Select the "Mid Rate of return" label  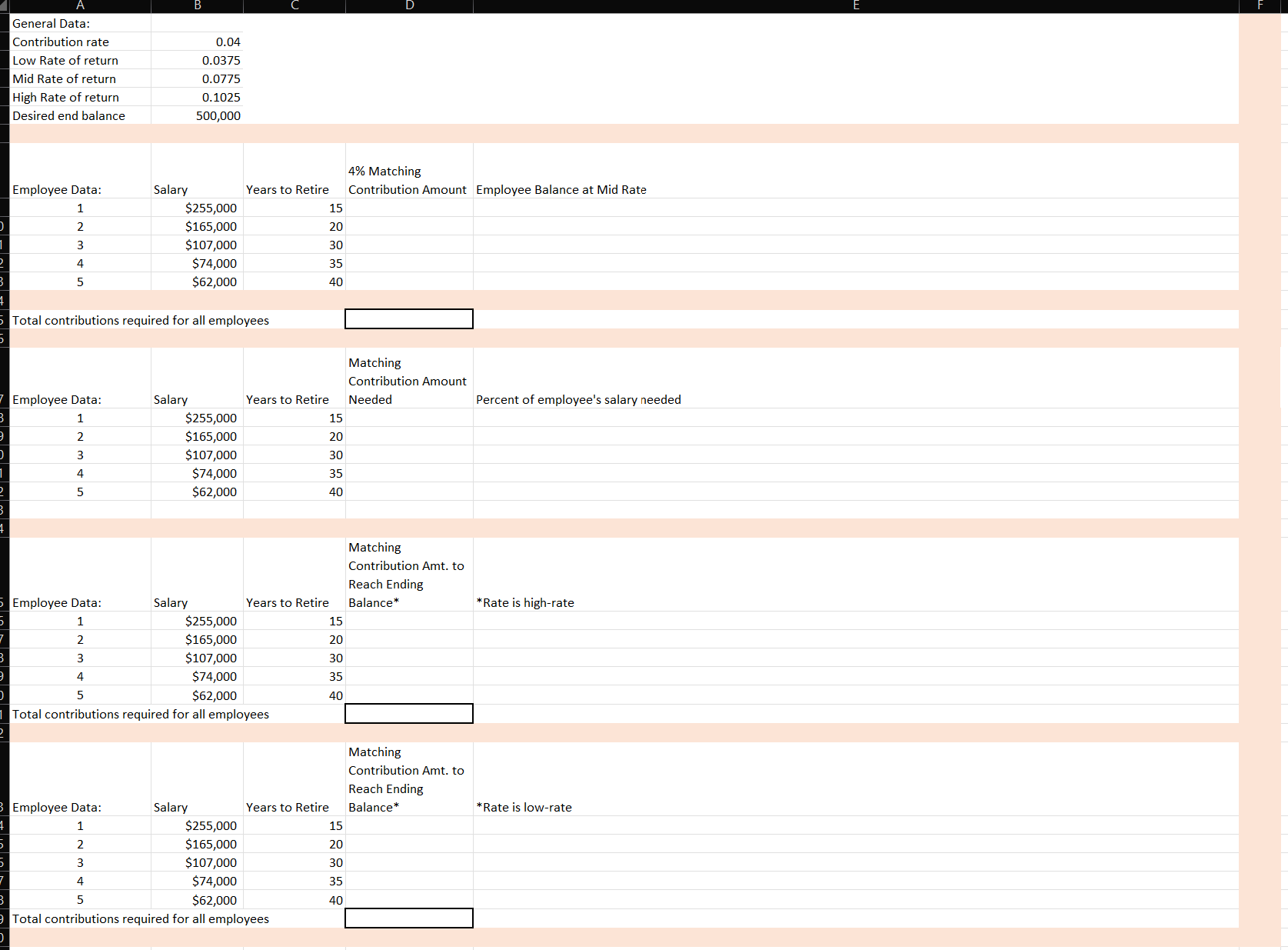80,78
